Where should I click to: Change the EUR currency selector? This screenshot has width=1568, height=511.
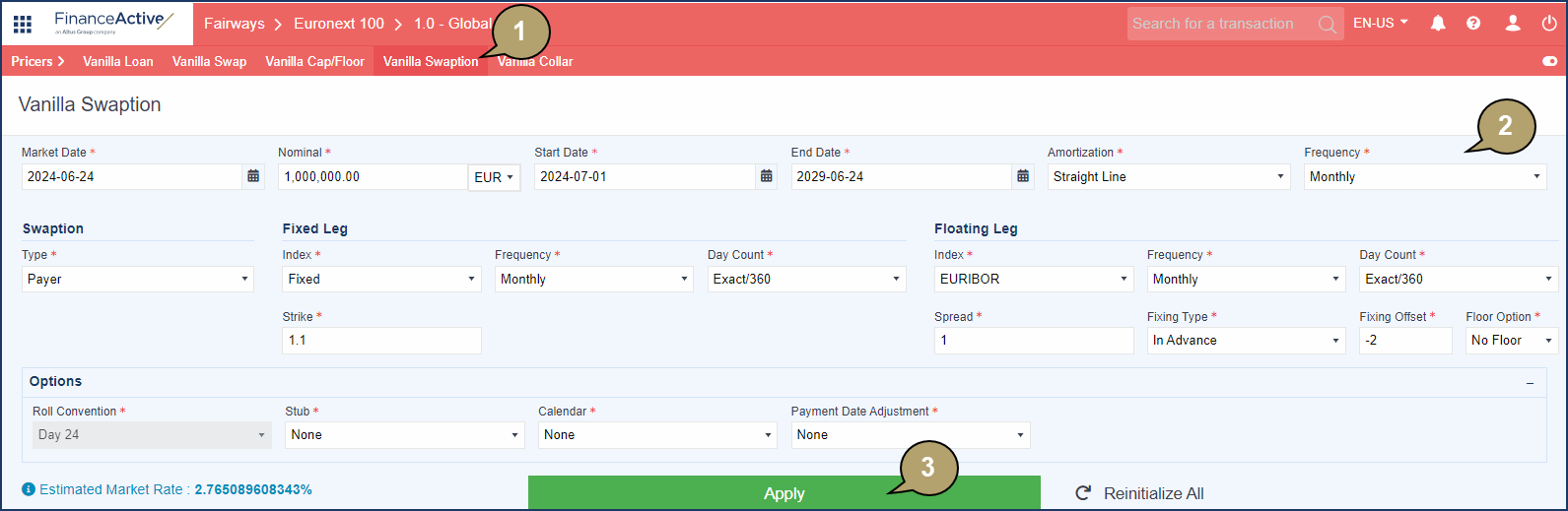pos(494,177)
